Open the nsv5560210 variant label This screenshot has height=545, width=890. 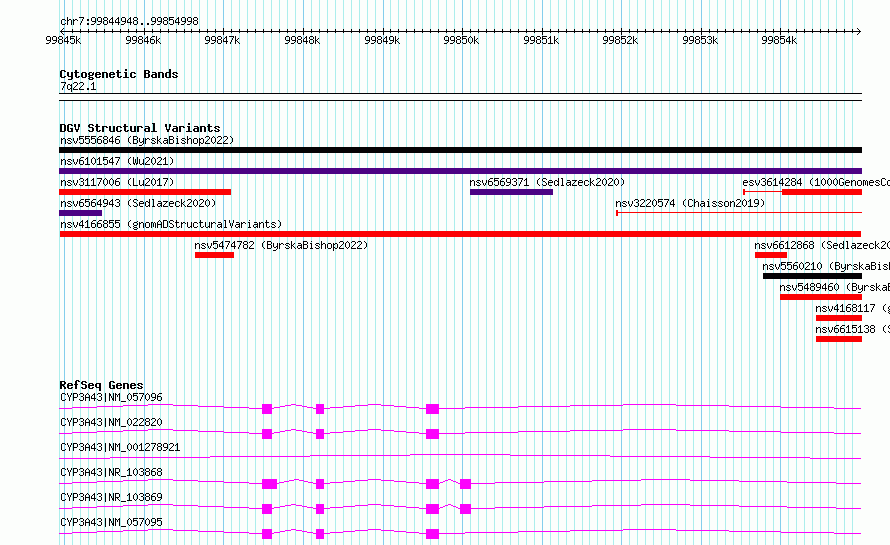pyautogui.click(x=826, y=266)
